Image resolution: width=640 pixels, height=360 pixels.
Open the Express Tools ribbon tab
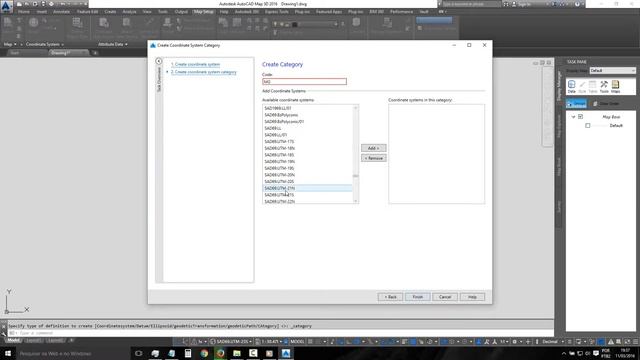point(277,12)
